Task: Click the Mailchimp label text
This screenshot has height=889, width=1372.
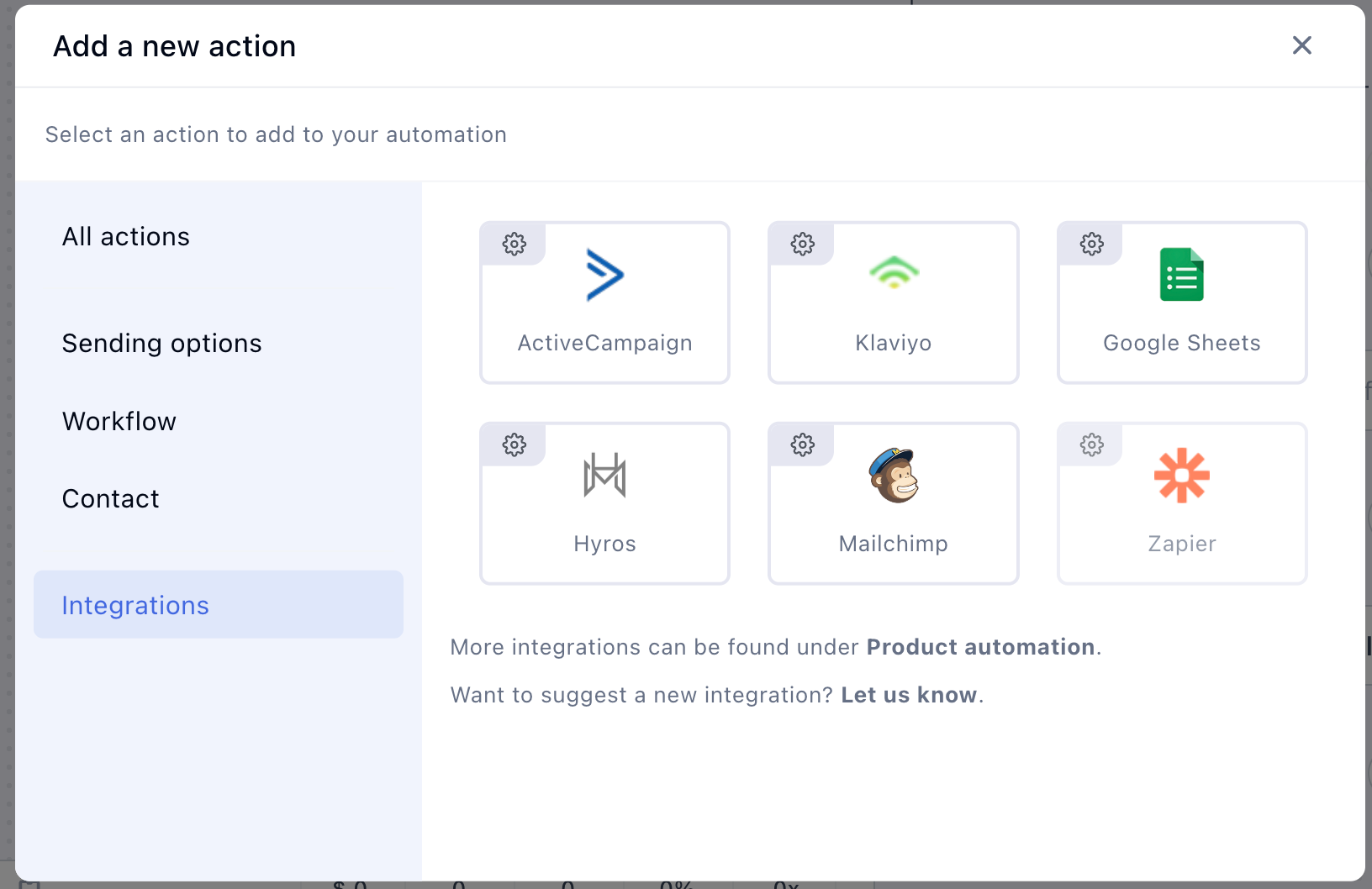Action: 894,544
